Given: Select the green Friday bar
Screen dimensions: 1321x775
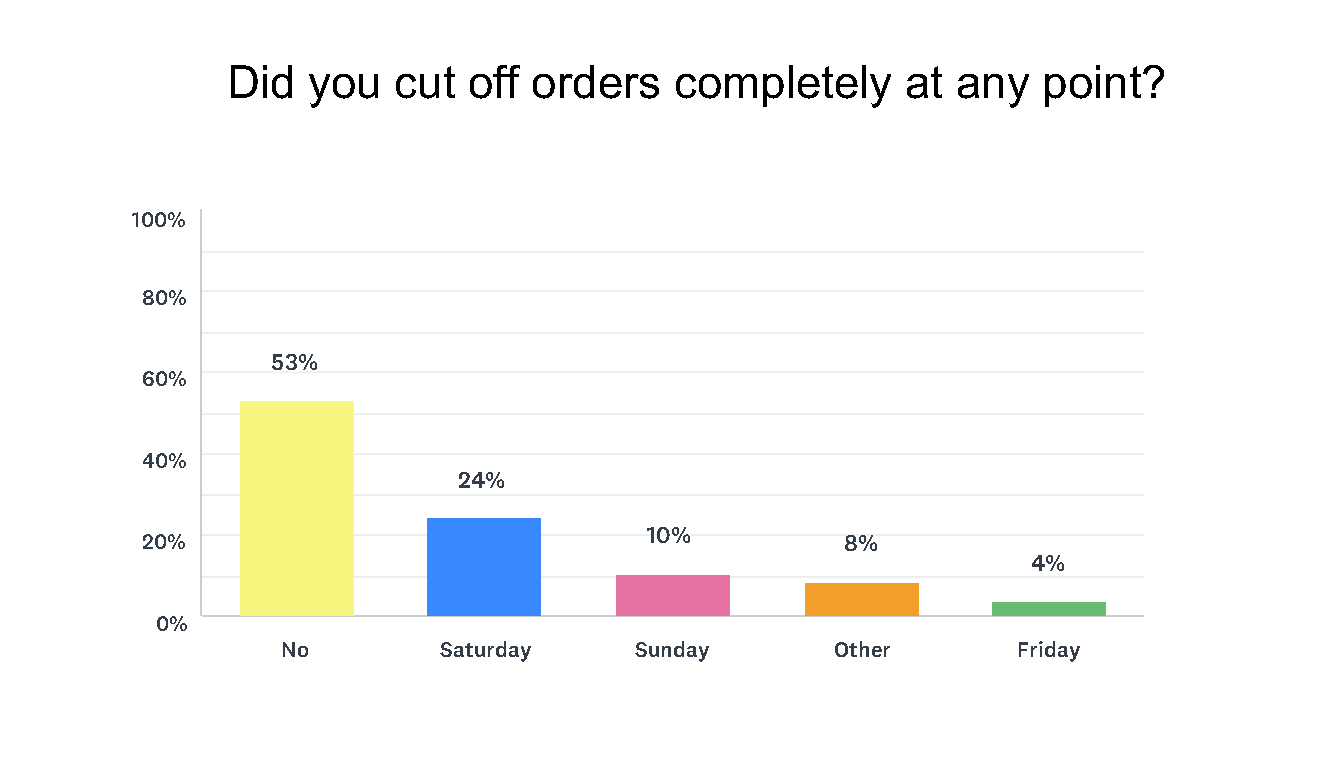Looking at the screenshot, I should coord(1048,609).
